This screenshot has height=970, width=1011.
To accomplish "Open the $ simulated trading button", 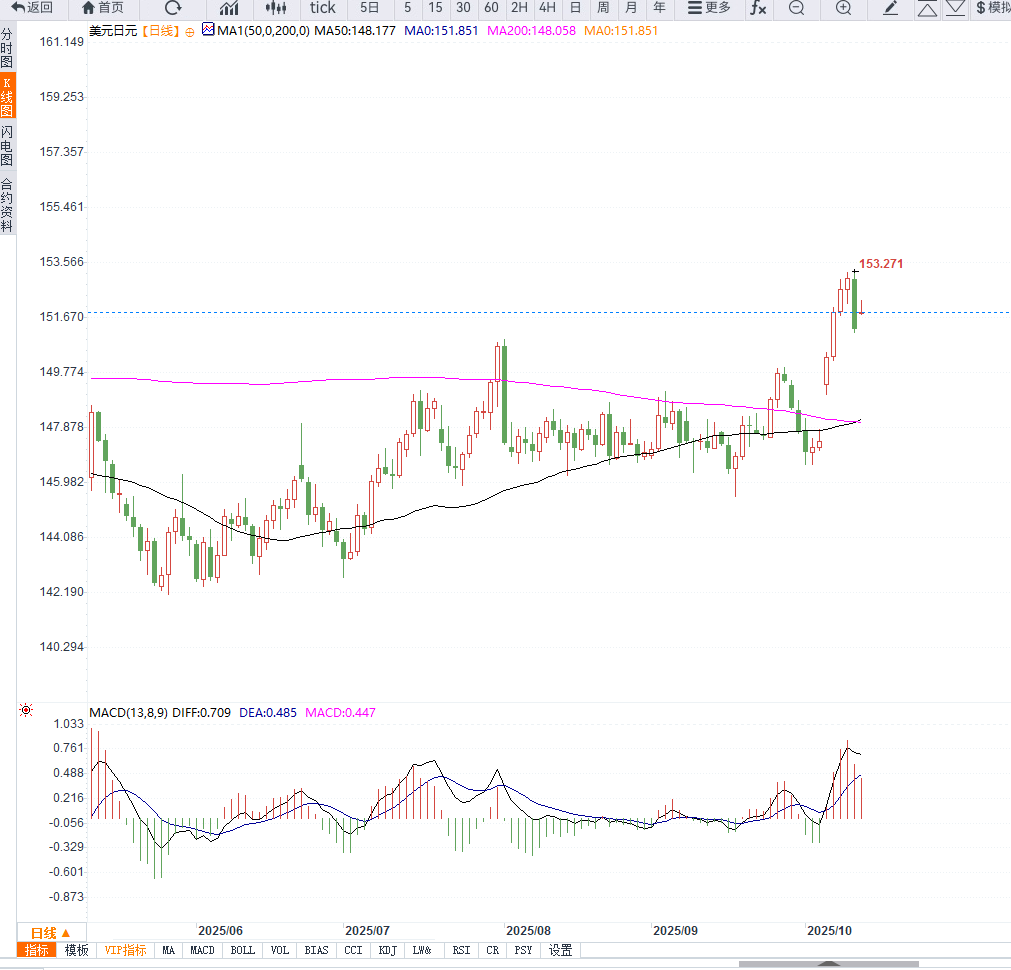I will point(993,8).
